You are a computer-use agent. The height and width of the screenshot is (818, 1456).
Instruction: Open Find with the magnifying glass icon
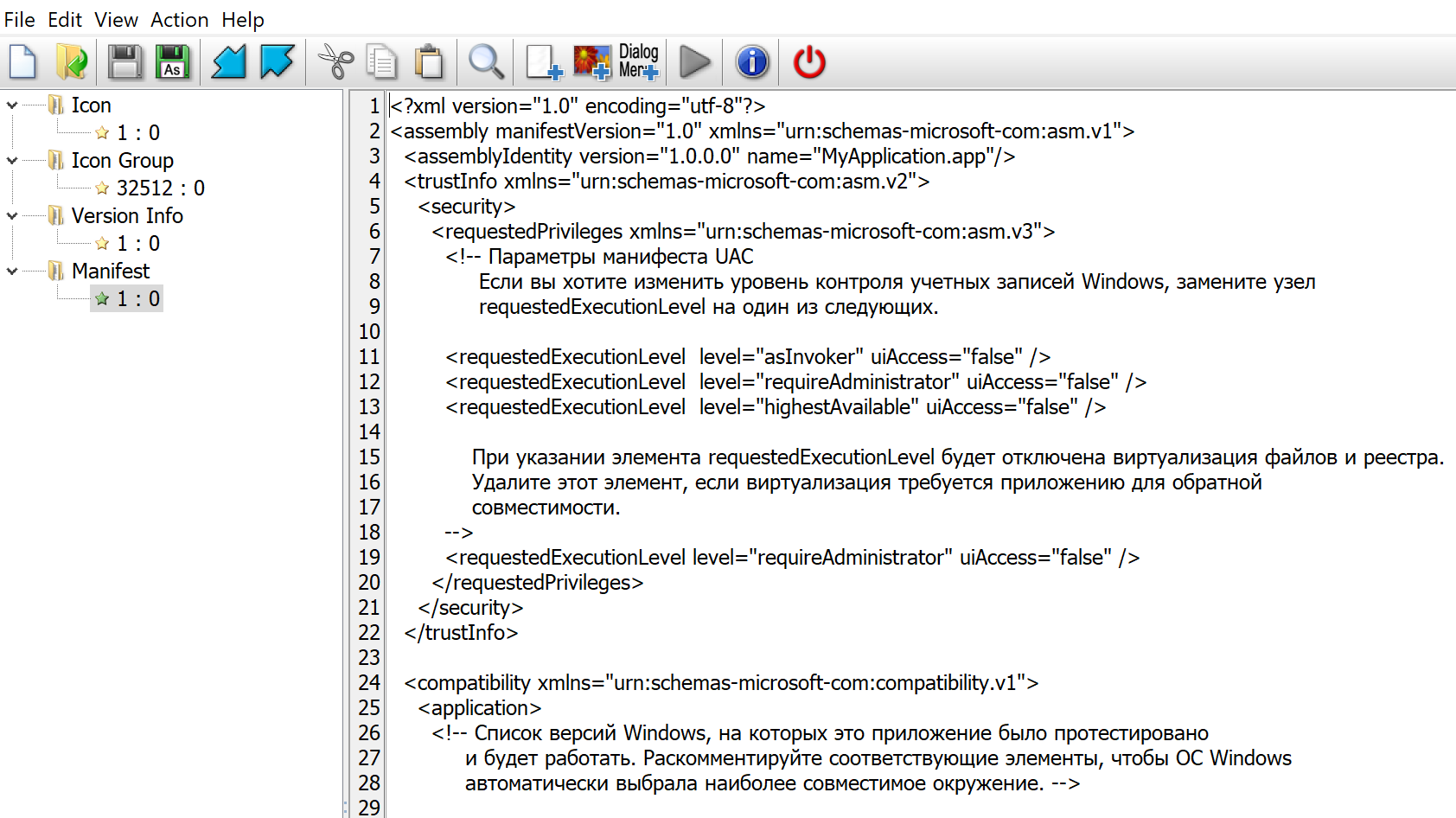click(x=486, y=62)
